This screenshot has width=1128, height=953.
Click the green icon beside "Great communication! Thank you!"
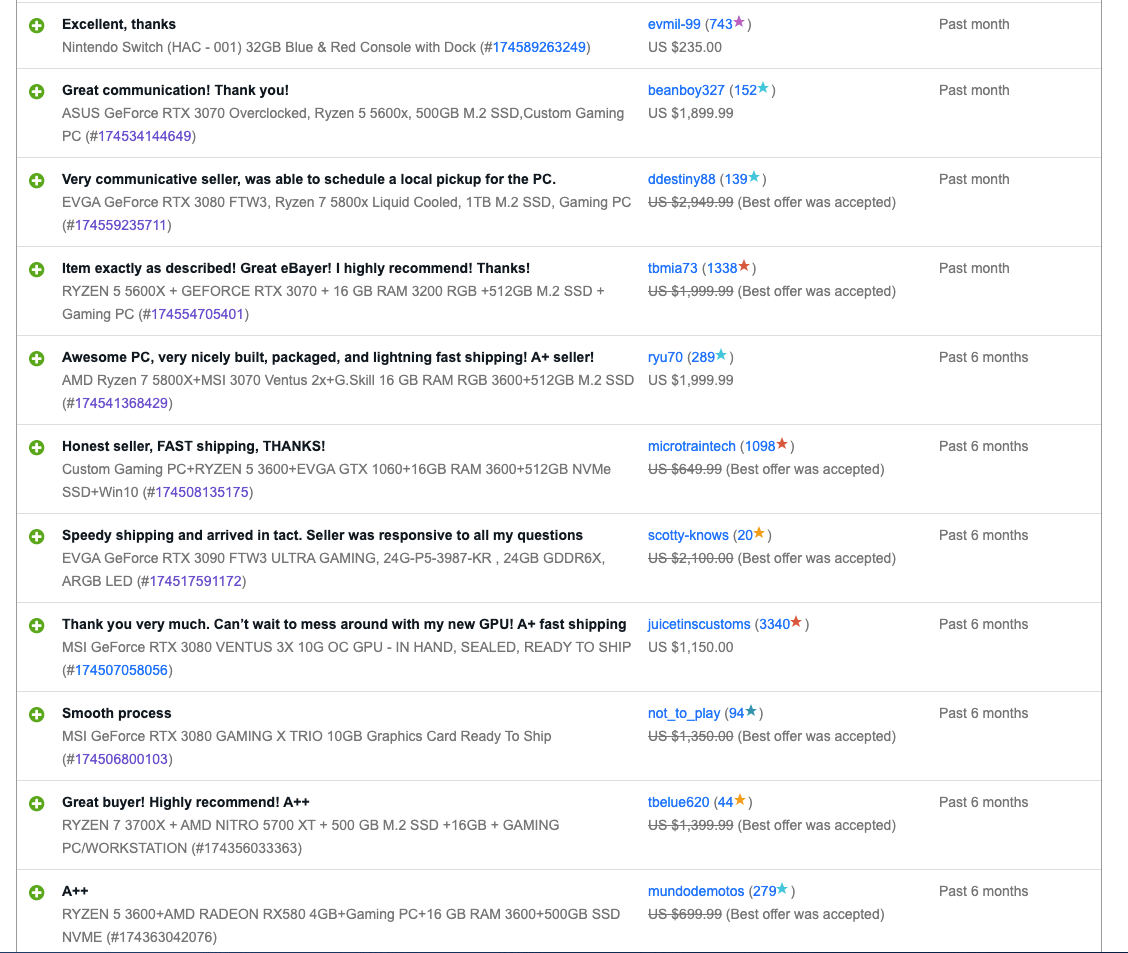coord(37,91)
